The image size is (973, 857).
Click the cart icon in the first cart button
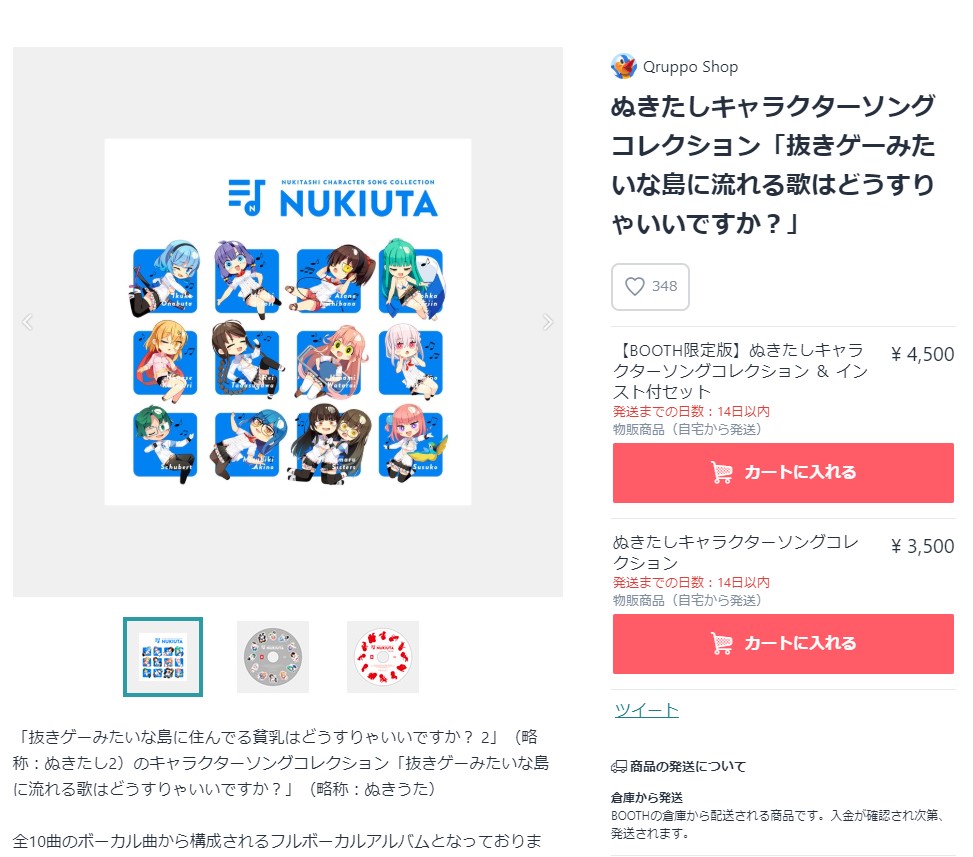tap(722, 473)
